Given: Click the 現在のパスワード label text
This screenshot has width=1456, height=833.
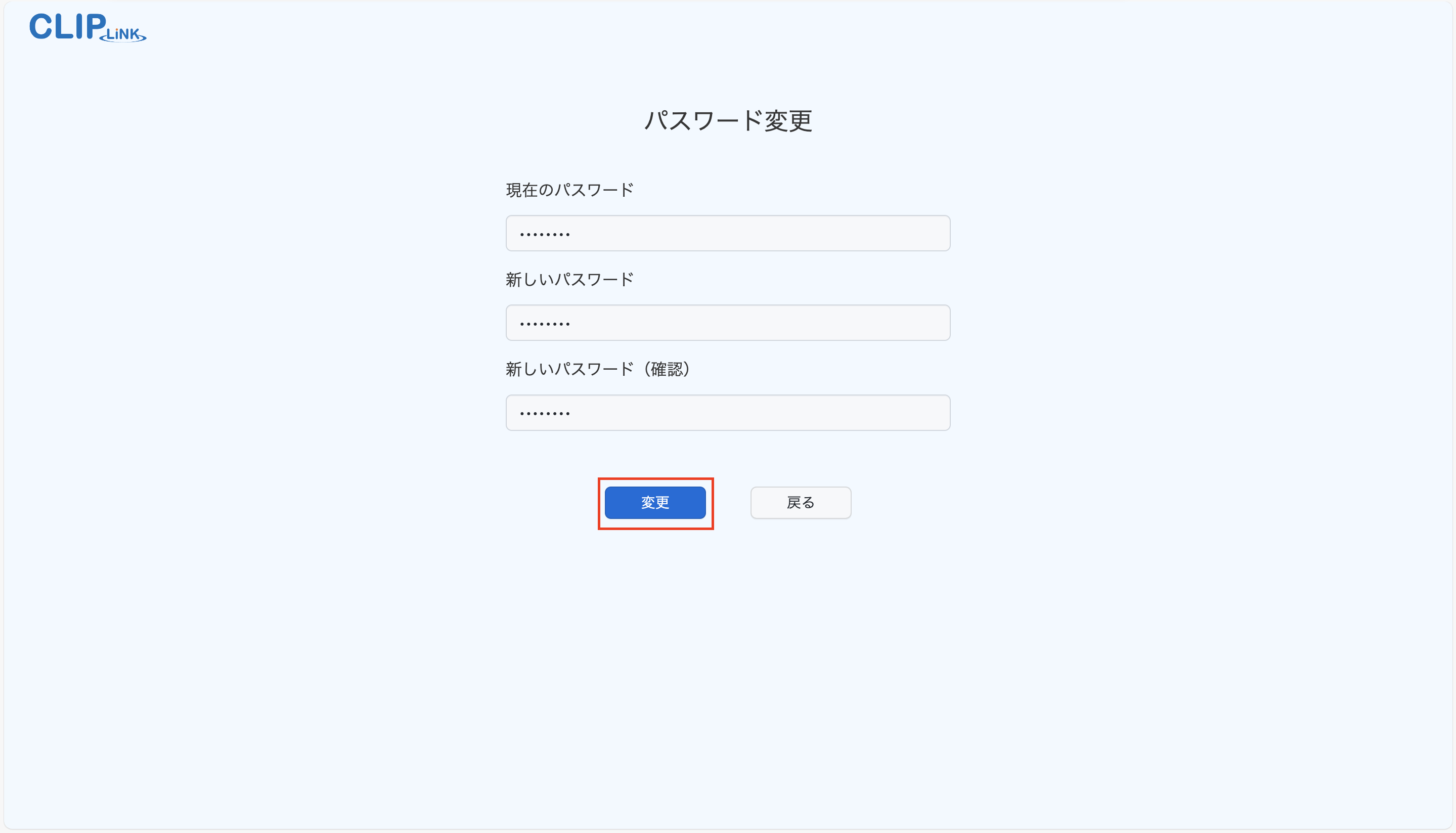Looking at the screenshot, I should click(569, 190).
